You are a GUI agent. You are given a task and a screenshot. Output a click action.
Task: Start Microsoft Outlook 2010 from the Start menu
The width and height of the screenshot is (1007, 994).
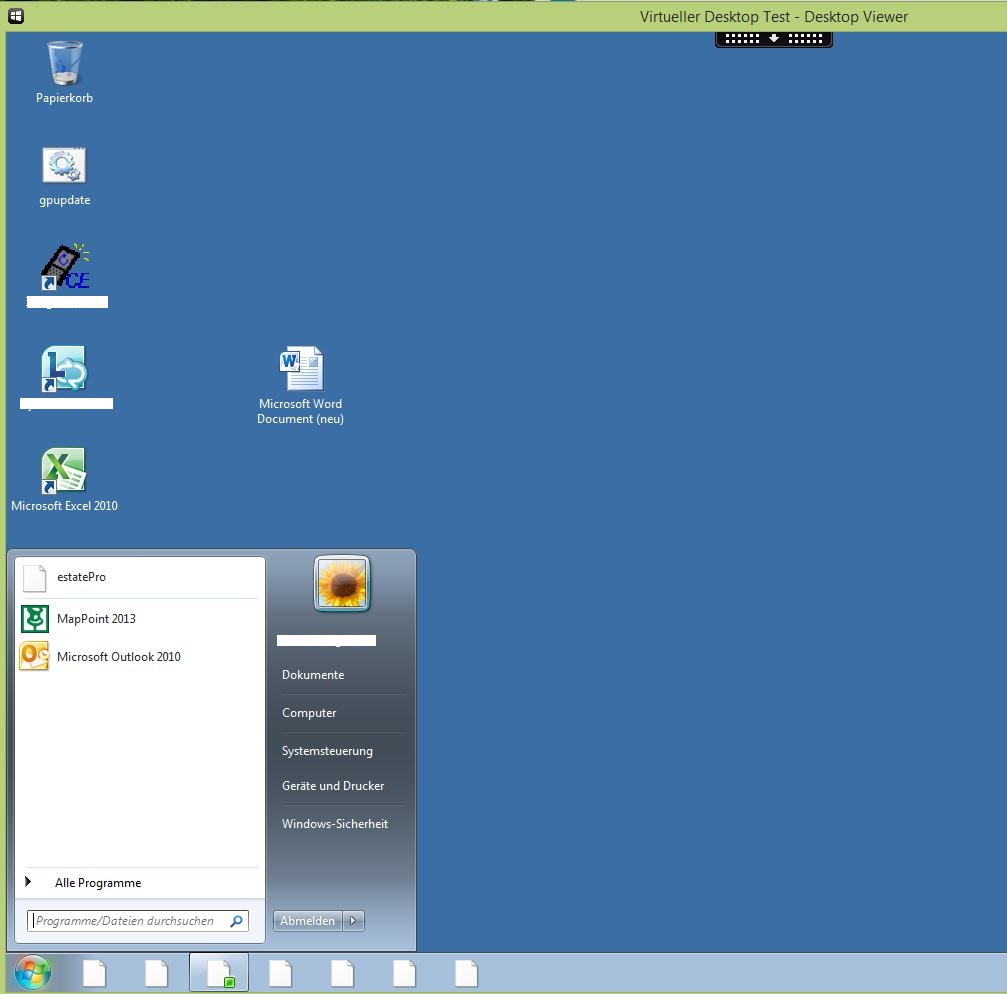point(139,657)
